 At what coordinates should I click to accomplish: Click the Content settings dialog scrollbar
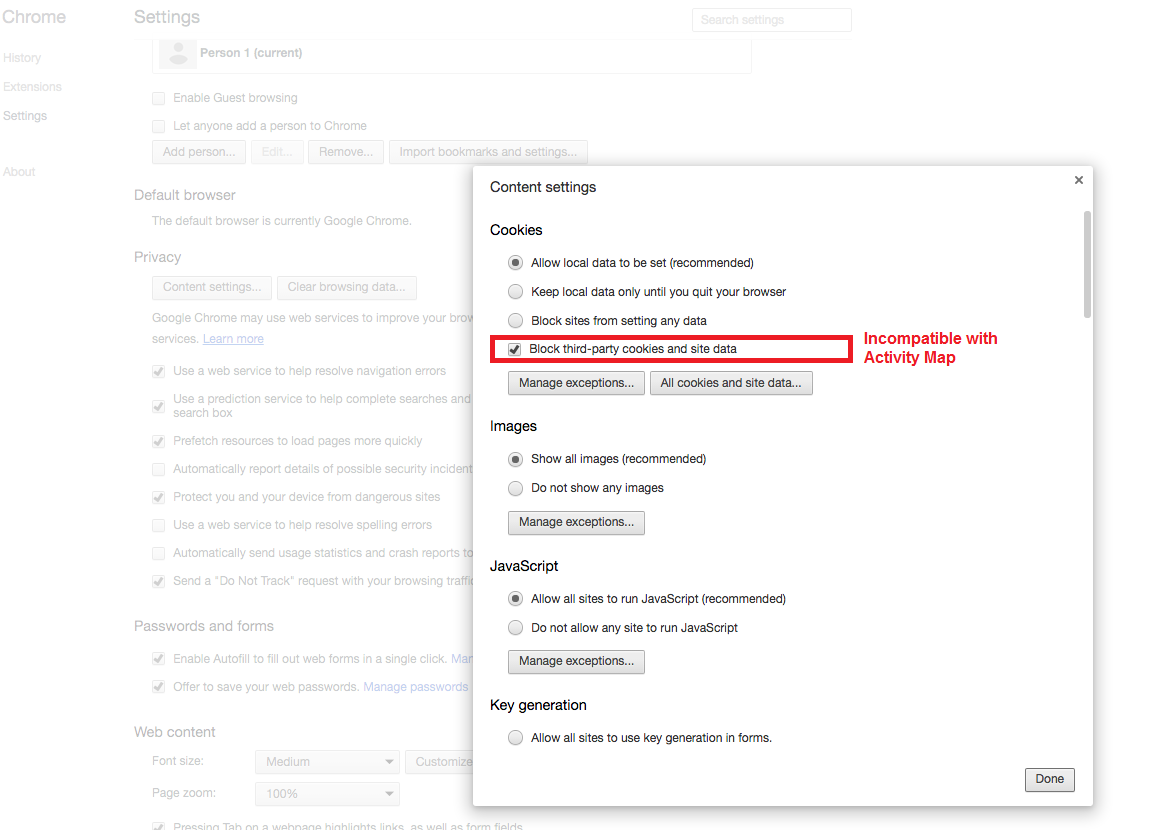[1087, 264]
